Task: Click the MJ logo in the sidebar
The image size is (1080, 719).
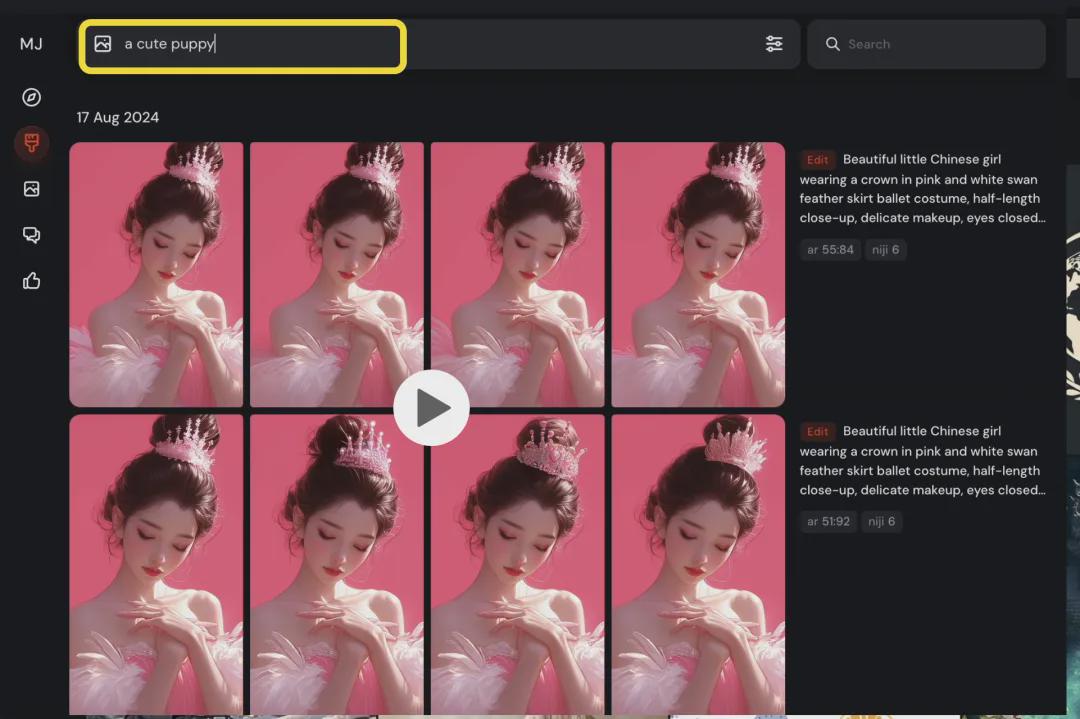Action: point(33,44)
